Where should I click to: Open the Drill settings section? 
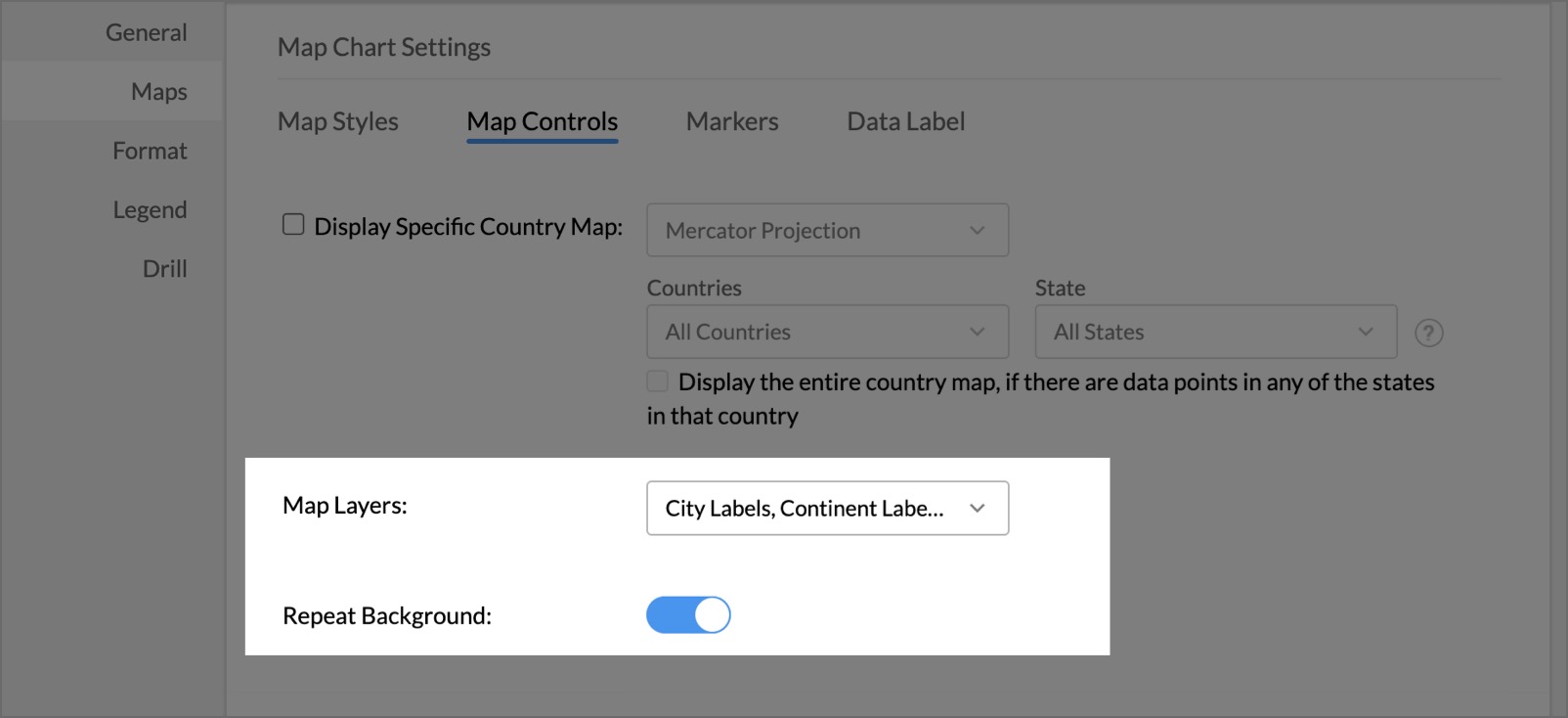tap(166, 268)
